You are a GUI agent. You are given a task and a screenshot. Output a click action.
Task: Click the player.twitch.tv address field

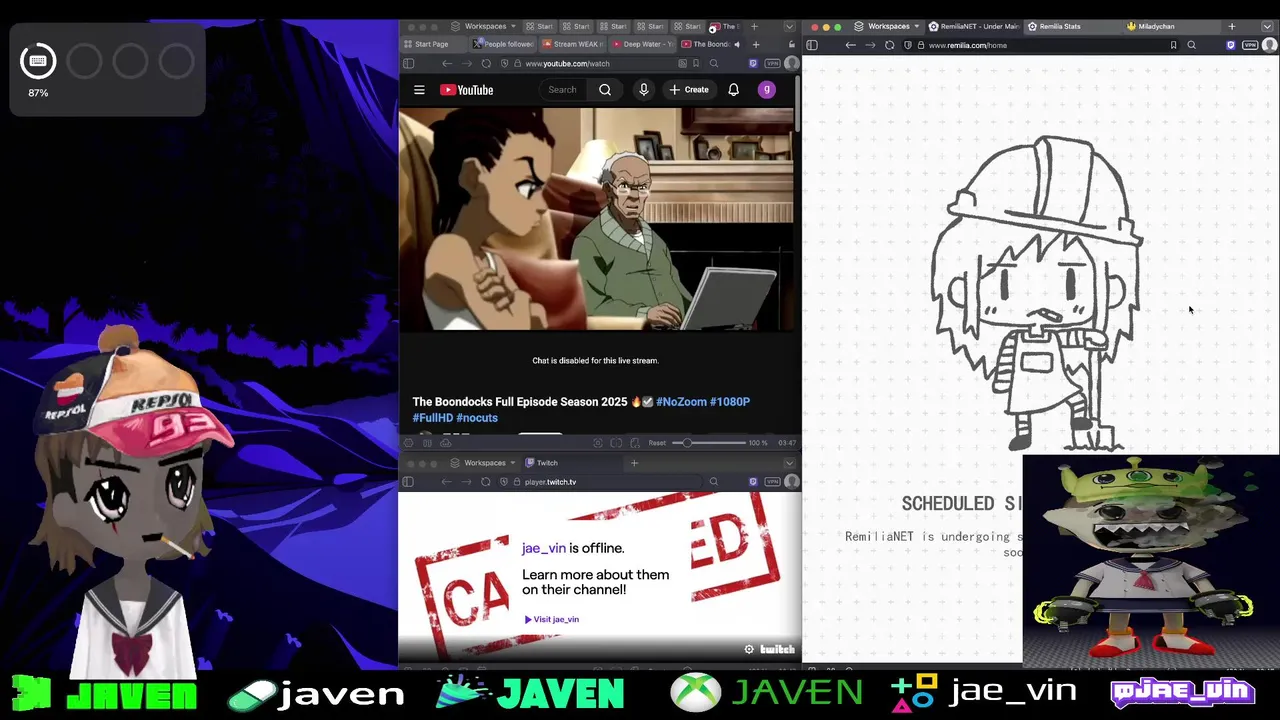coord(600,482)
